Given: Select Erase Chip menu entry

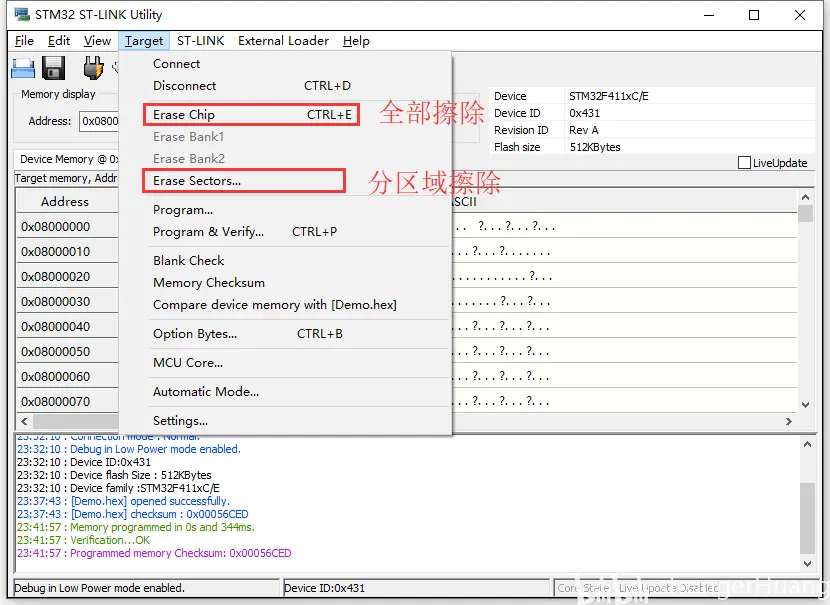Looking at the screenshot, I should click(x=251, y=114).
